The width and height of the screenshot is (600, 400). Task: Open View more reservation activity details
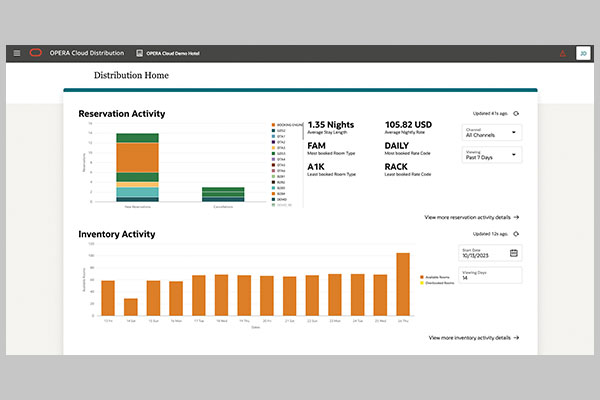[x=471, y=217]
